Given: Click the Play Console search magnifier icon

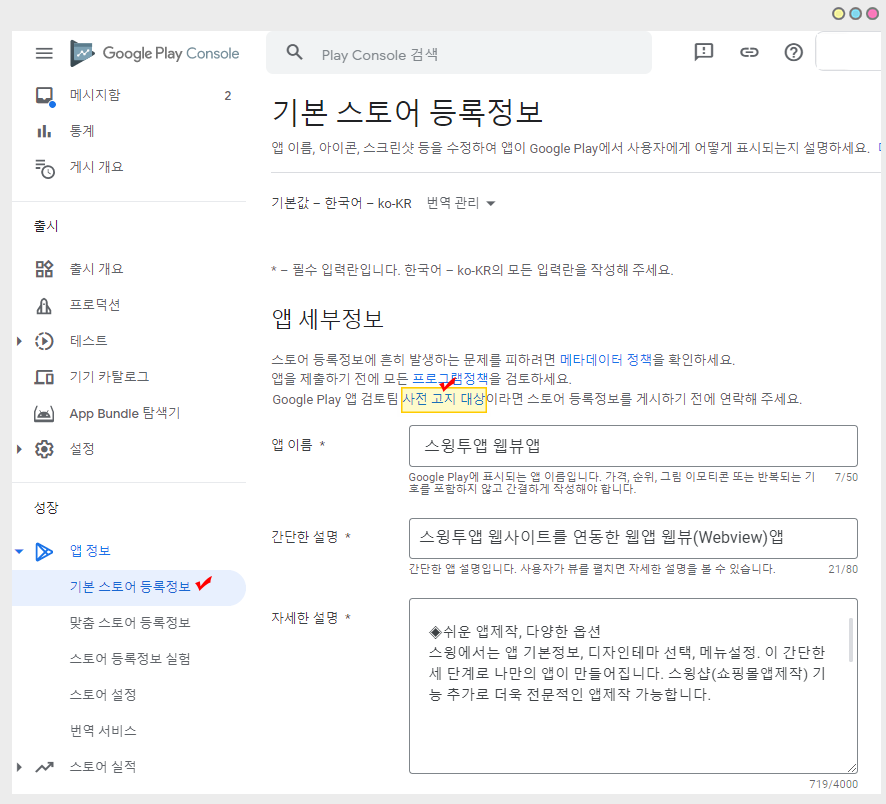Looking at the screenshot, I should 294,53.
